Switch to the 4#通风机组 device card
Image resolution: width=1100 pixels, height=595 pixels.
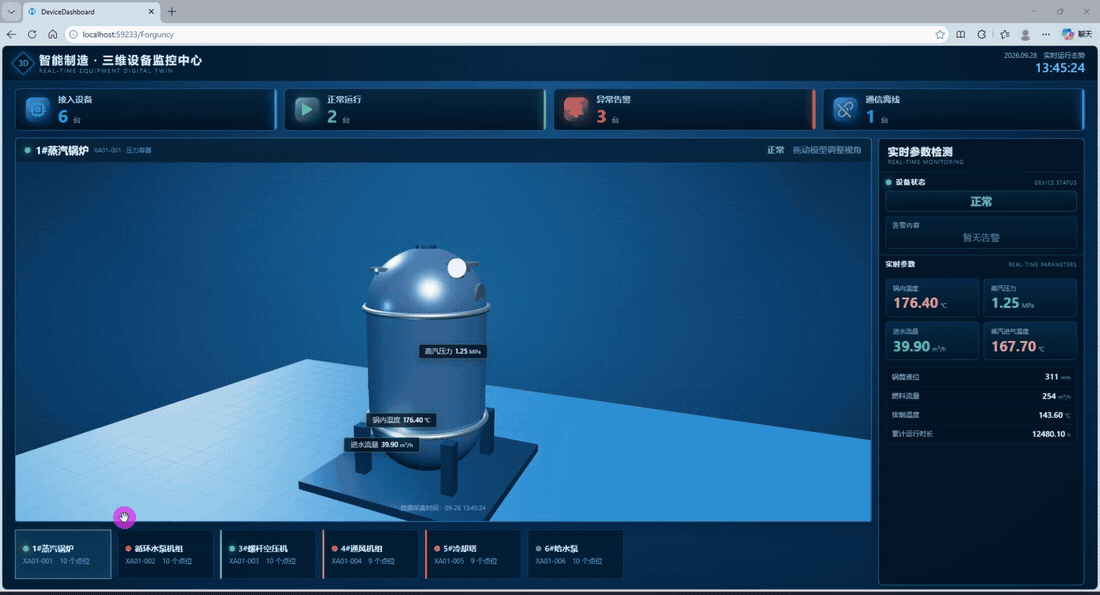[x=370, y=554]
